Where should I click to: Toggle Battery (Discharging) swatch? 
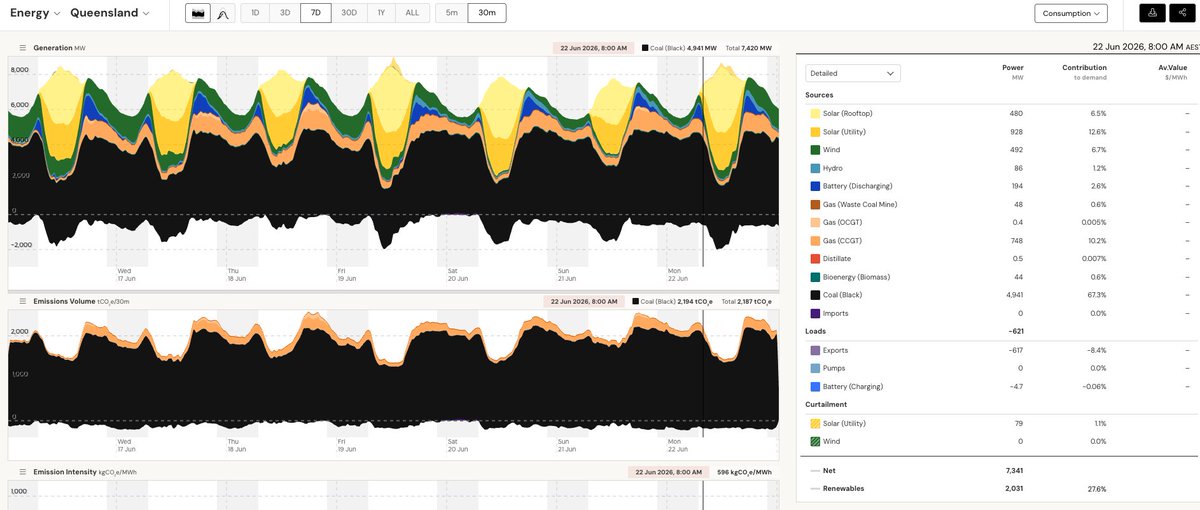815,186
